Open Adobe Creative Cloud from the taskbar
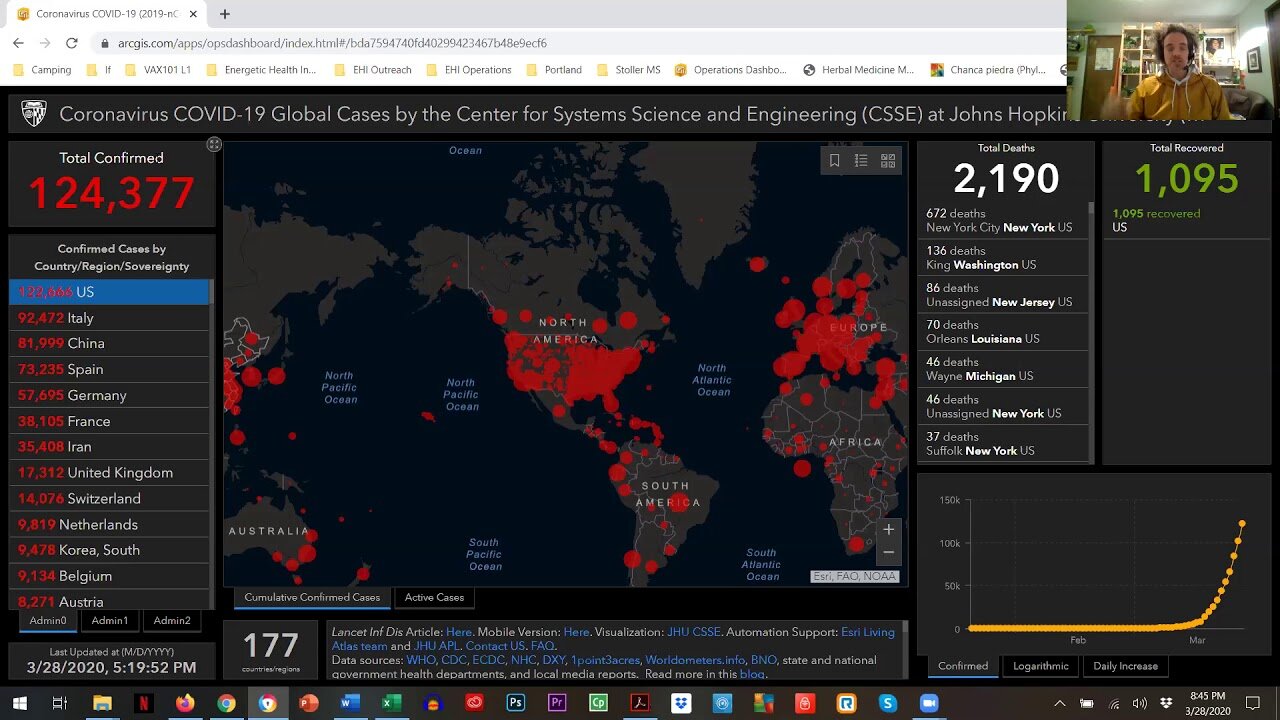The width and height of the screenshot is (1280, 720). click(x=474, y=703)
